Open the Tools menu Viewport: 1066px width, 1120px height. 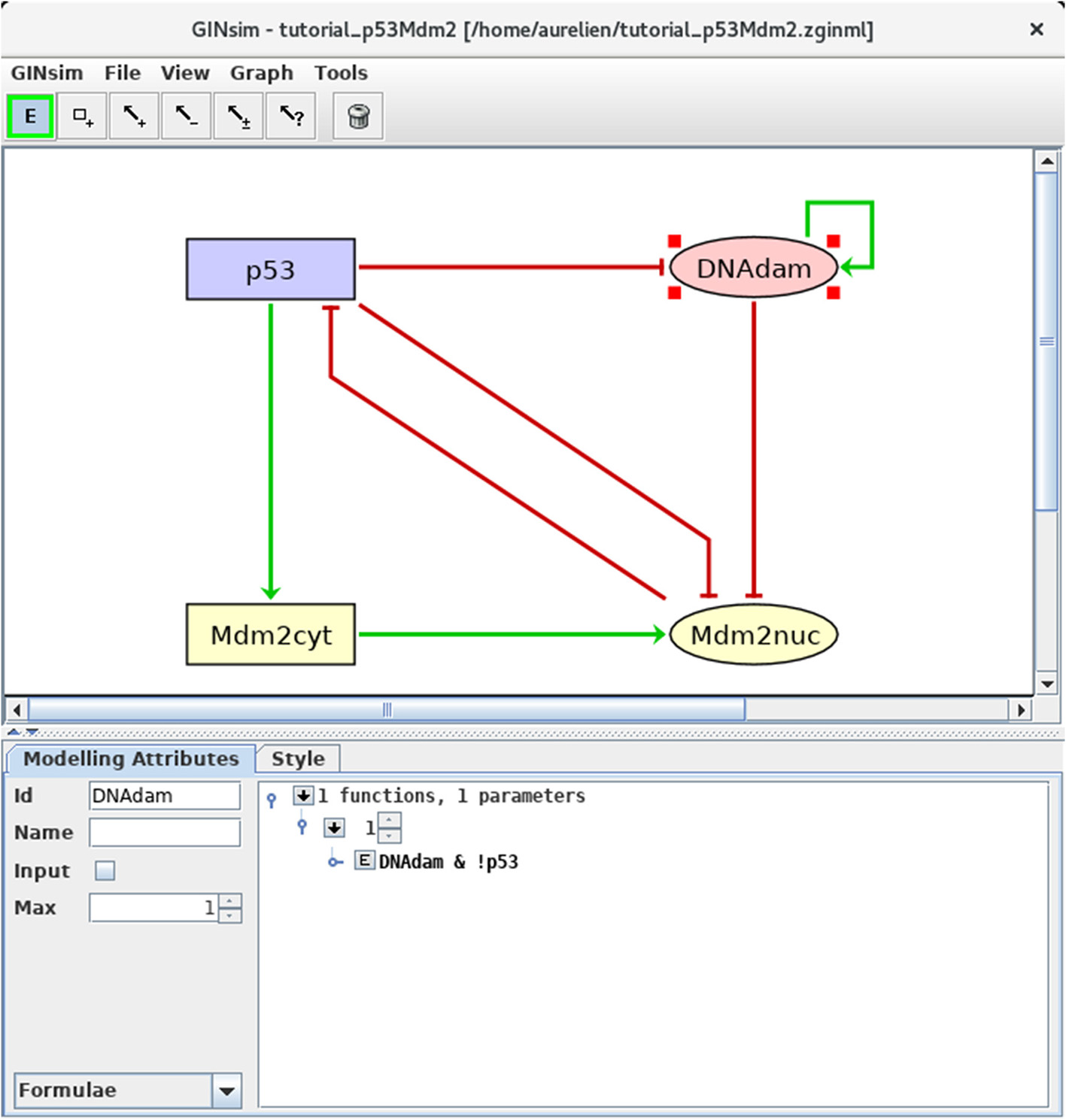[341, 73]
